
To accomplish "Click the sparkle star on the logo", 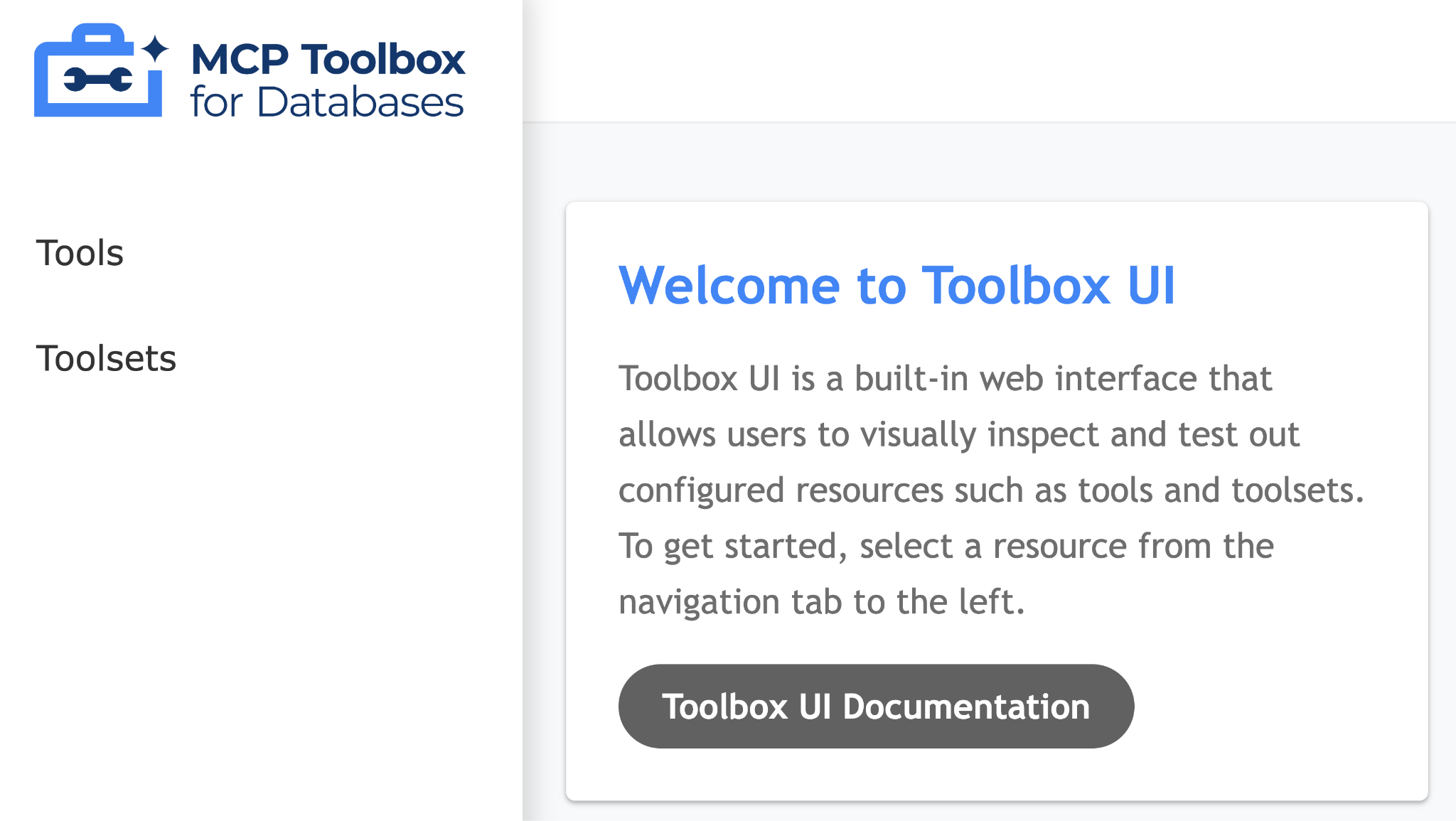I will (x=154, y=49).
